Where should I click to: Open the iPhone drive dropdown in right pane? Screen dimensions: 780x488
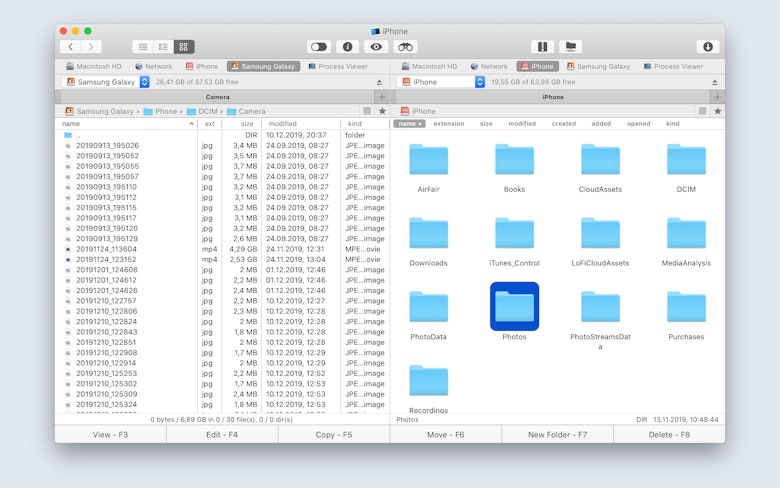(x=479, y=82)
